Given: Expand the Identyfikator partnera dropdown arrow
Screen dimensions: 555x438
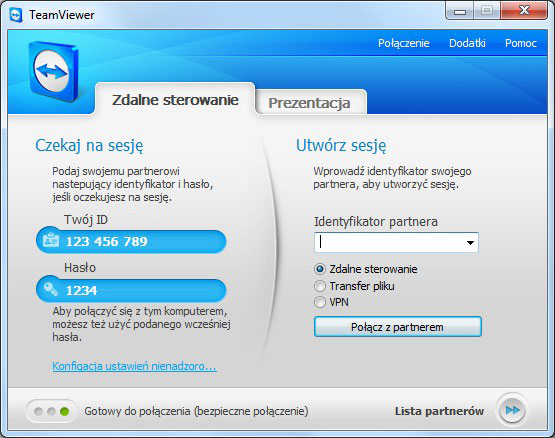Looking at the screenshot, I should [470, 243].
